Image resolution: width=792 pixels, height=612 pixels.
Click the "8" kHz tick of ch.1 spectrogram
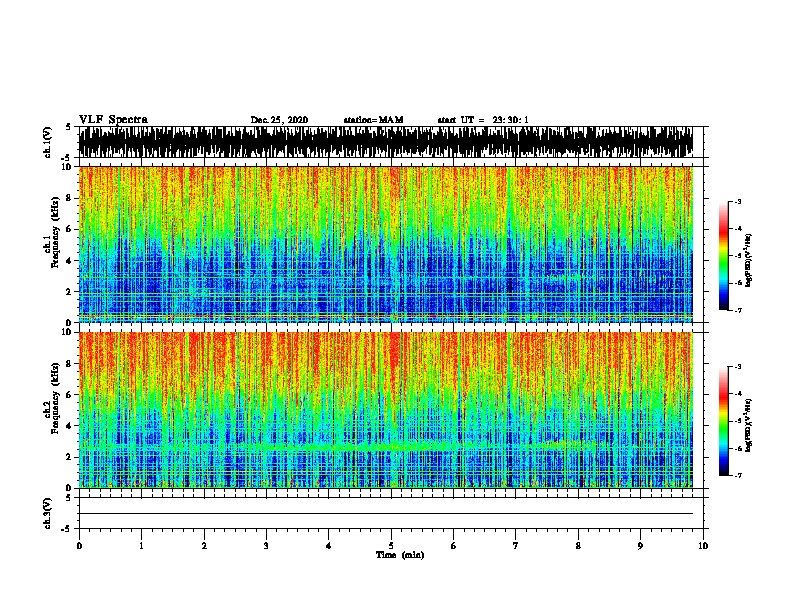pyautogui.click(x=69, y=198)
